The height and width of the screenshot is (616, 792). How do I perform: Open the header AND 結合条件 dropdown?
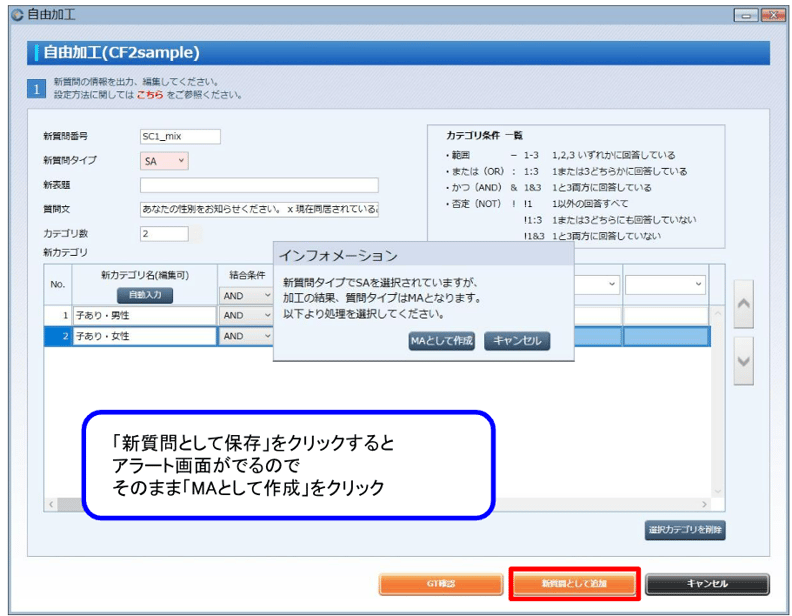245,295
